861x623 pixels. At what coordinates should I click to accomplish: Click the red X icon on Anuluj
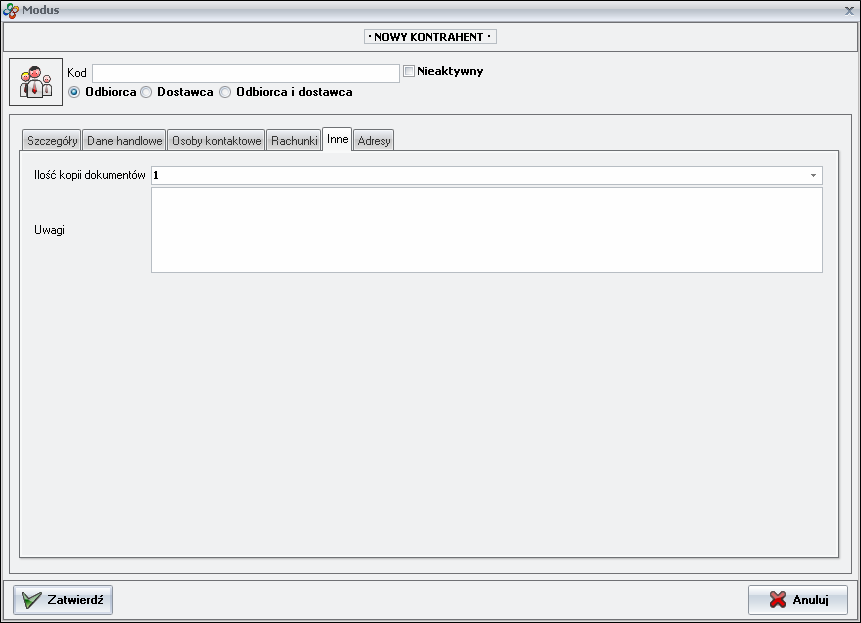click(778, 600)
